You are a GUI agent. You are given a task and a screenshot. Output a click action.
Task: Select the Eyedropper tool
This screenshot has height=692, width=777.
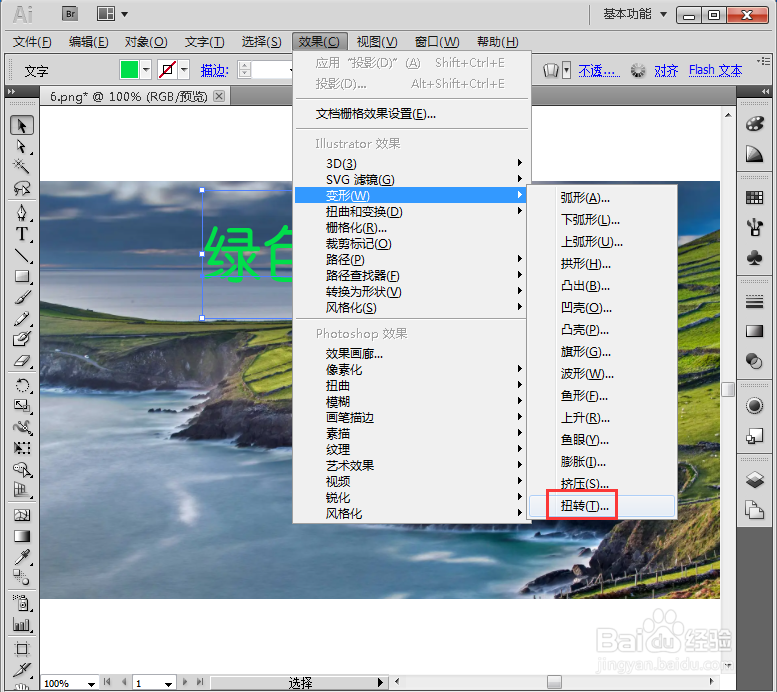22,557
